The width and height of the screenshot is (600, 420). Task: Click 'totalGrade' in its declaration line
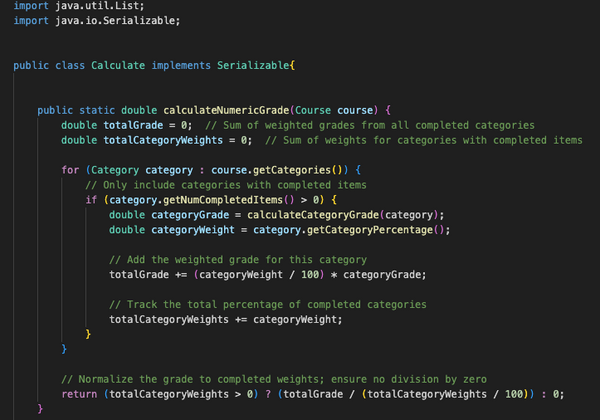(133, 125)
